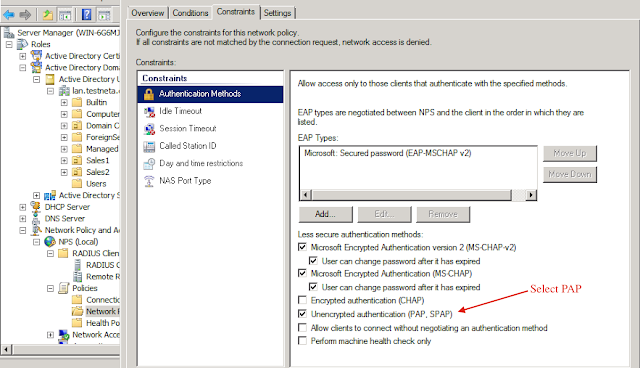The height and width of the screenshot is (368, 640).
Task: Click the Help question mark icon
Action: click(87, 15)
